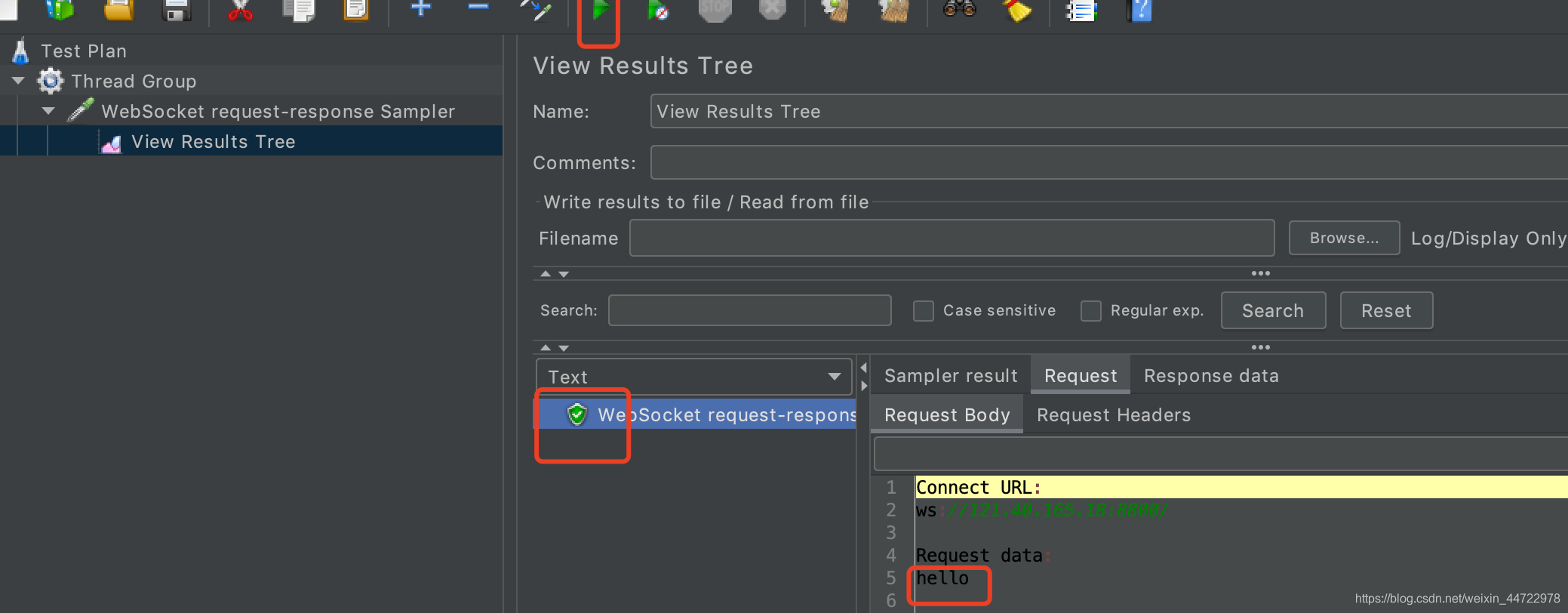Click the Browse... button
Image resolution: width=1568 pixels, height=613 pixels.
pos(1344,238)
